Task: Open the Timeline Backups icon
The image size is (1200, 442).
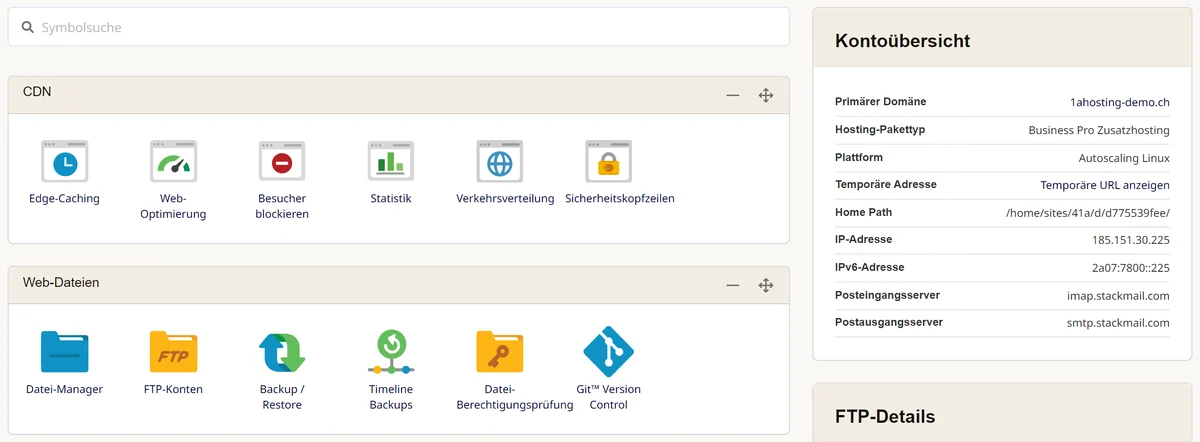Action: coord(391,352)
